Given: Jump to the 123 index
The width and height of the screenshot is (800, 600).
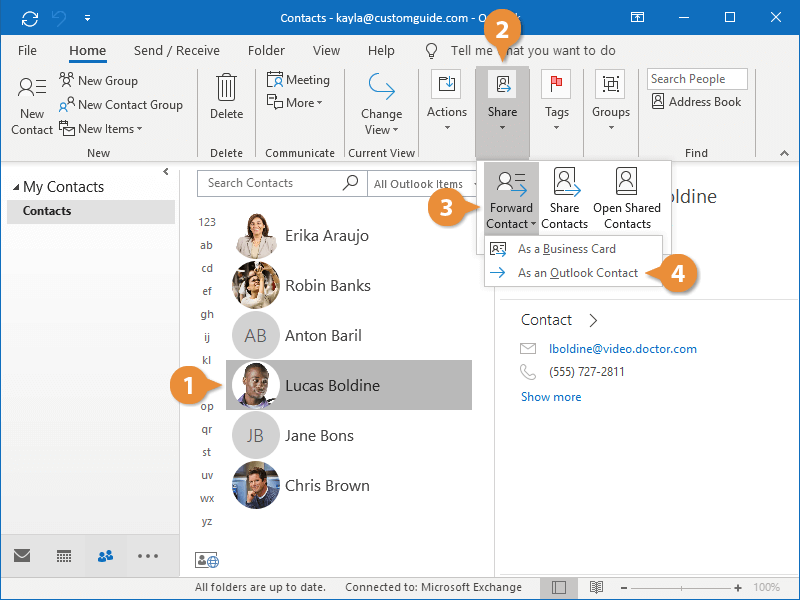Looking at the screenshot, I should click(207, 222).
